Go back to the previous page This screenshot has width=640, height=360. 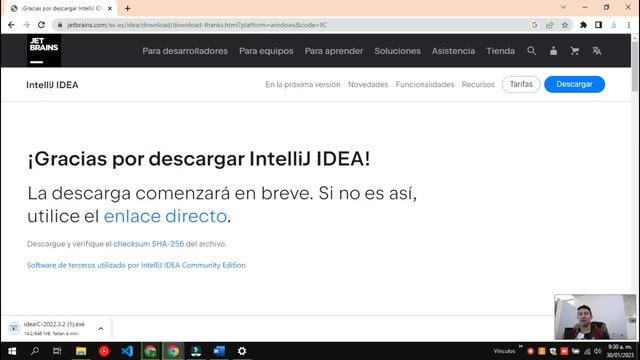click(x=11, y=25)
